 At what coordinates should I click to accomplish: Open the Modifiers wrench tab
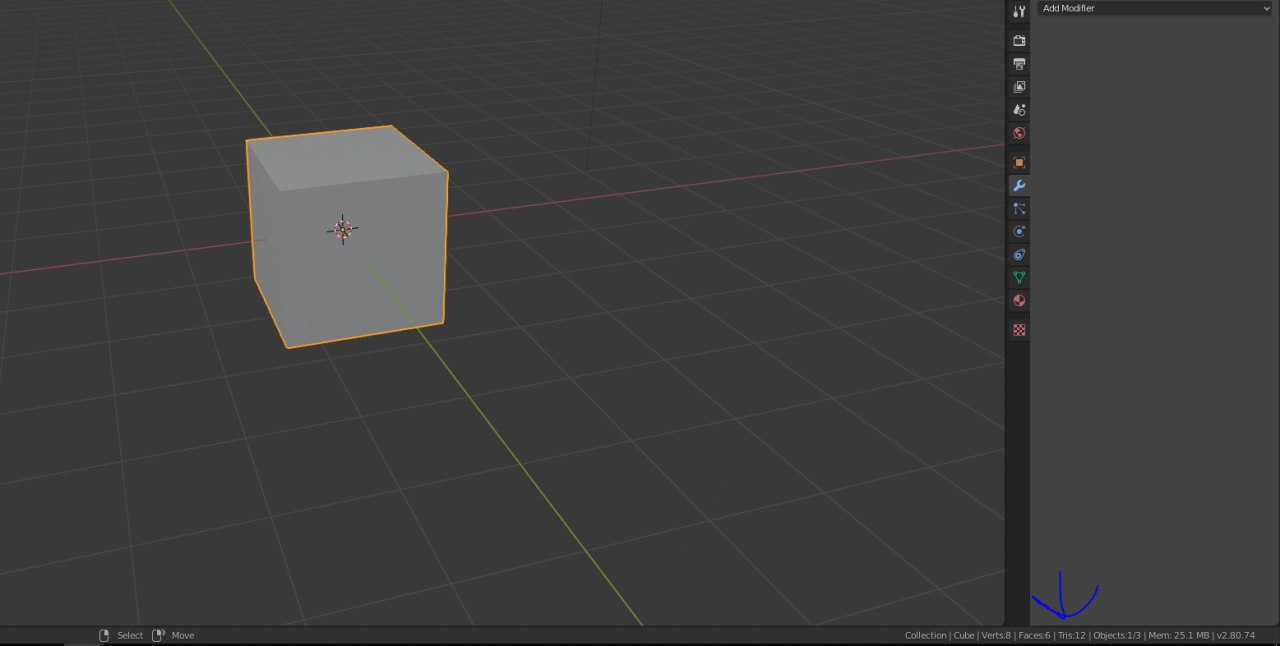[x=1019, y=185]
